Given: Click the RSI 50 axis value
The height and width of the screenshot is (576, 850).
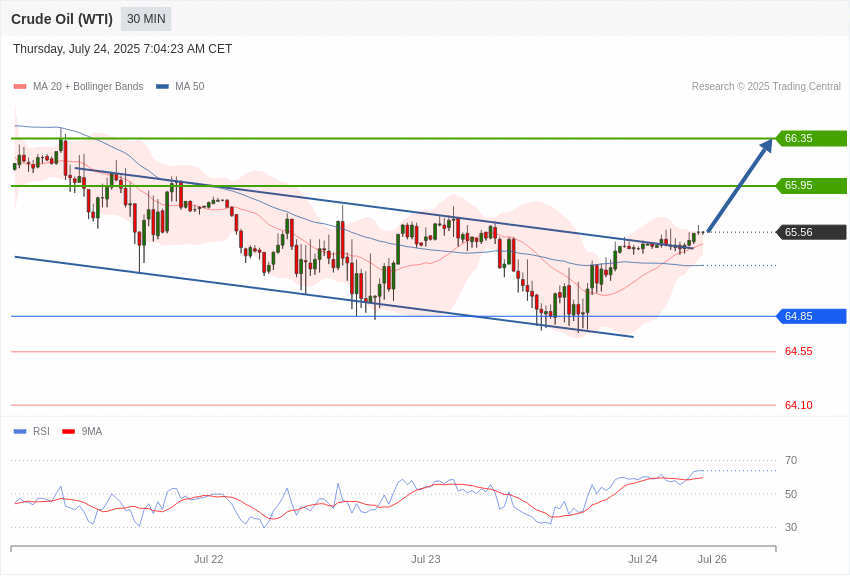Looking at the screenshot, I should tap(791, 494).
